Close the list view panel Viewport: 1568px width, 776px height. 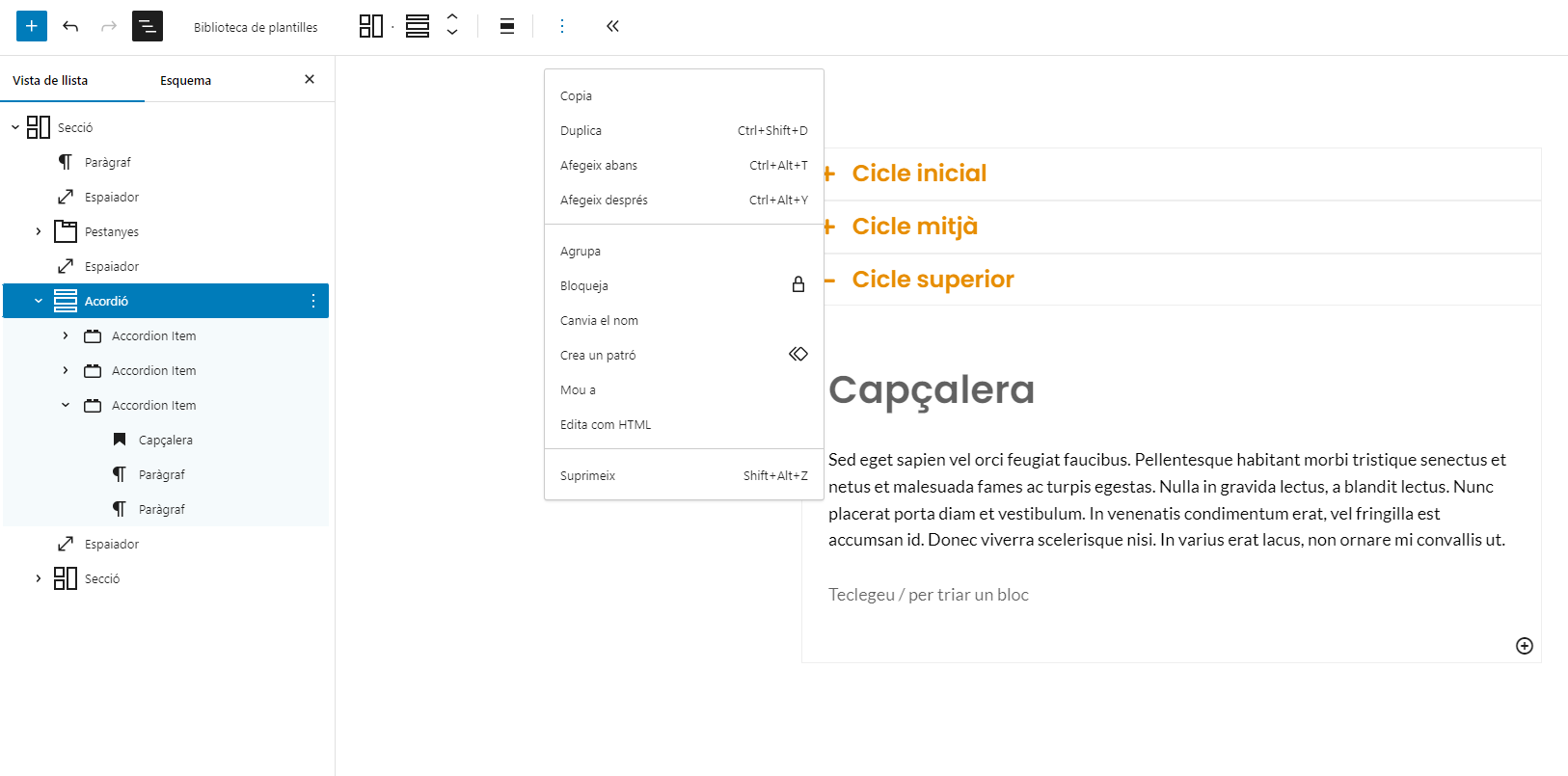[x=310, y=79]
